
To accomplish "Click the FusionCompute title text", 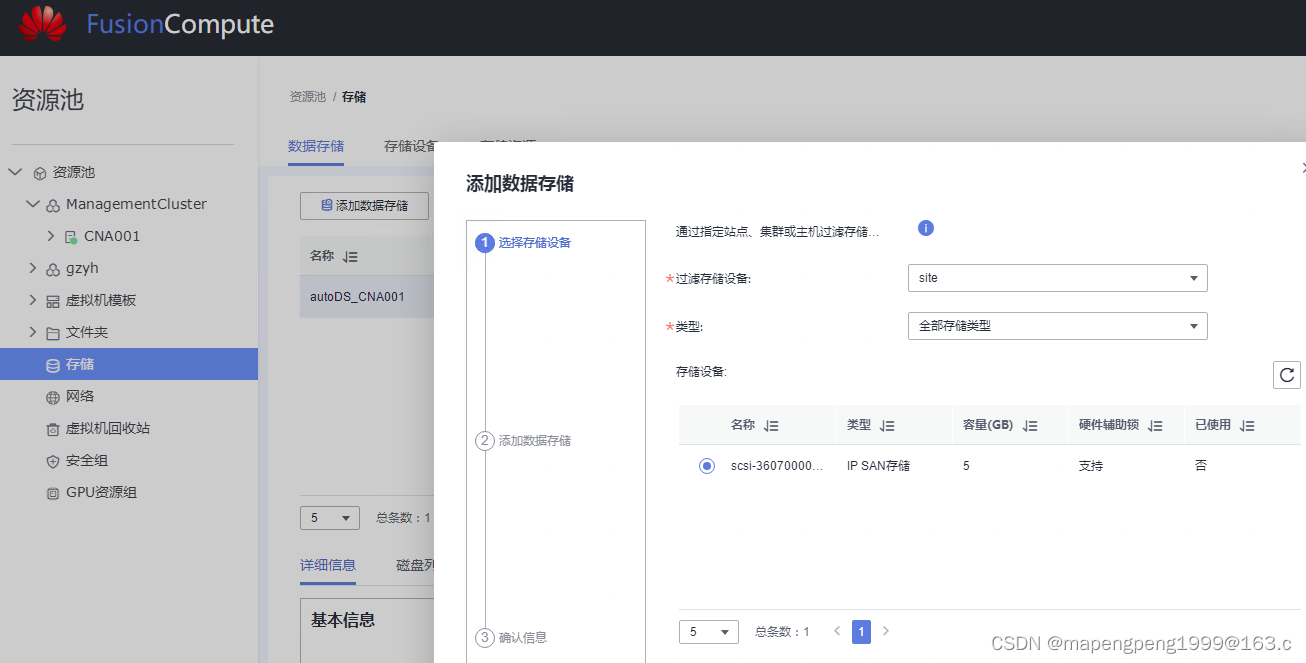I will [180, 25].
